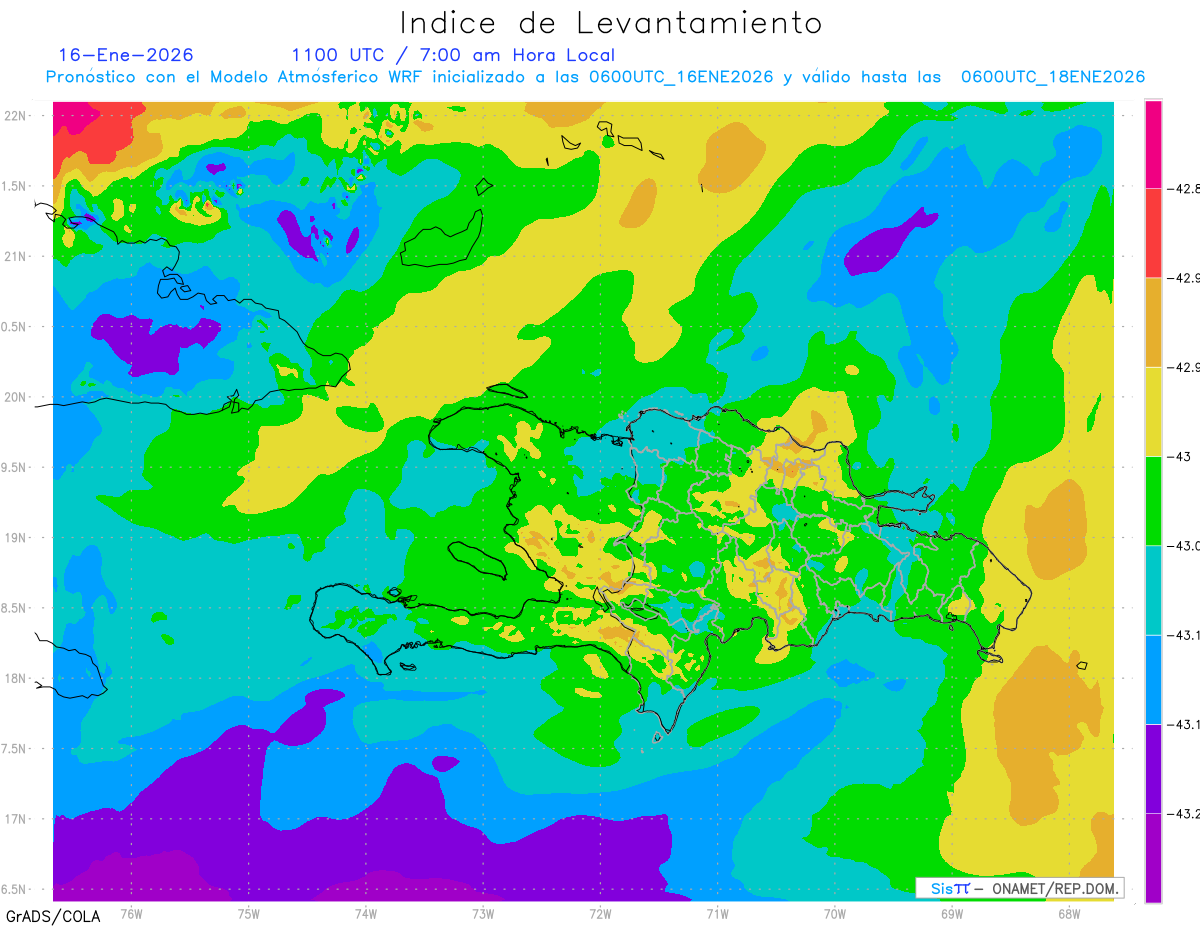Click the '-43' legend value
Viewport: 1200px width, 927px height.
pyautogui.click(x=1181, y=456)
